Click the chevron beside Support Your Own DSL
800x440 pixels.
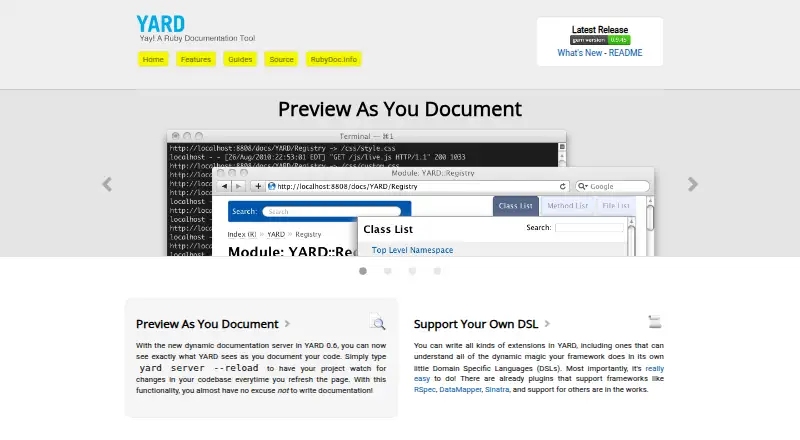click(x=547, y=324)
